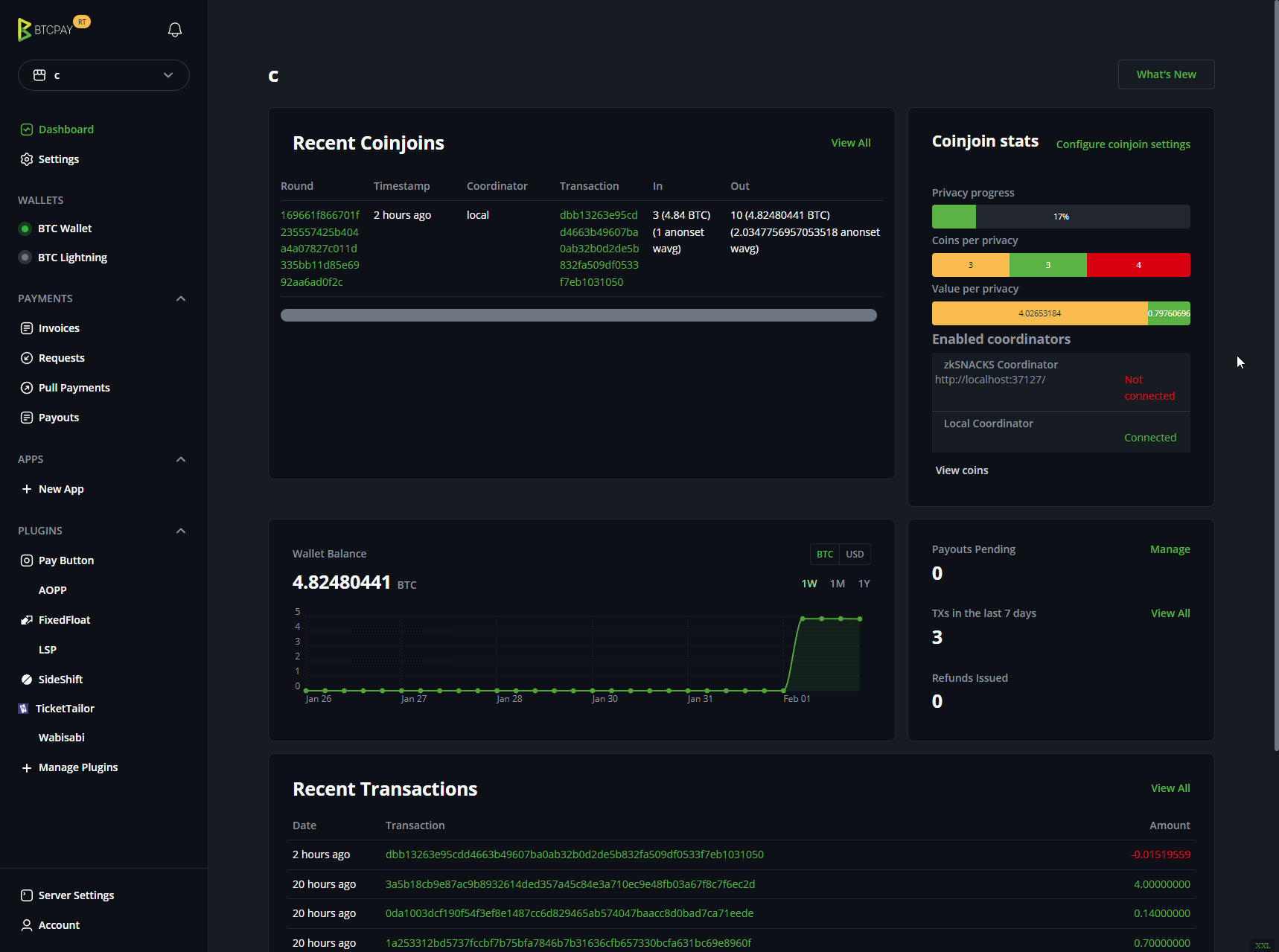Click the Server Settings icon

(x=27, y=895)
